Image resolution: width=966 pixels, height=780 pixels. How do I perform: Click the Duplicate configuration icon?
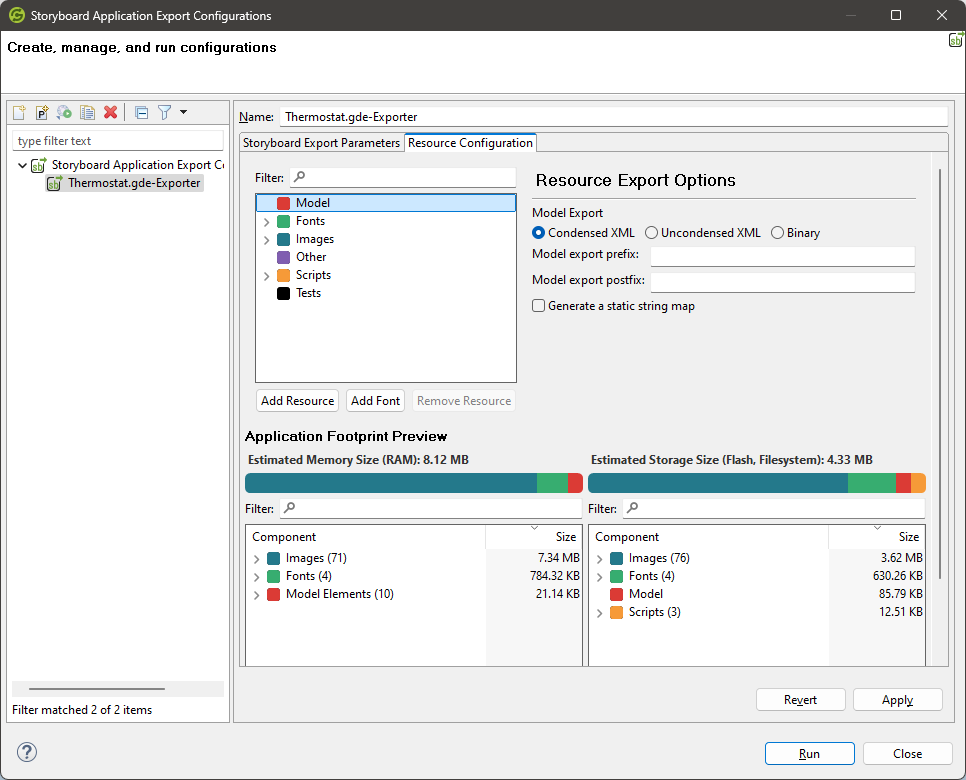tap(87, 112)
